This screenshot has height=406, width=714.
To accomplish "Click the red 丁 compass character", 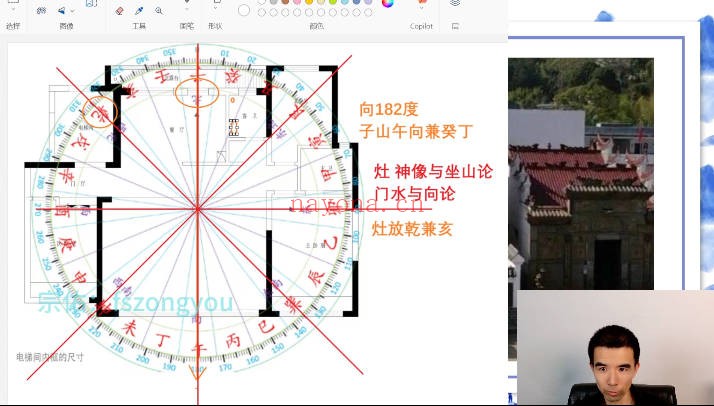I will [163, 339].
